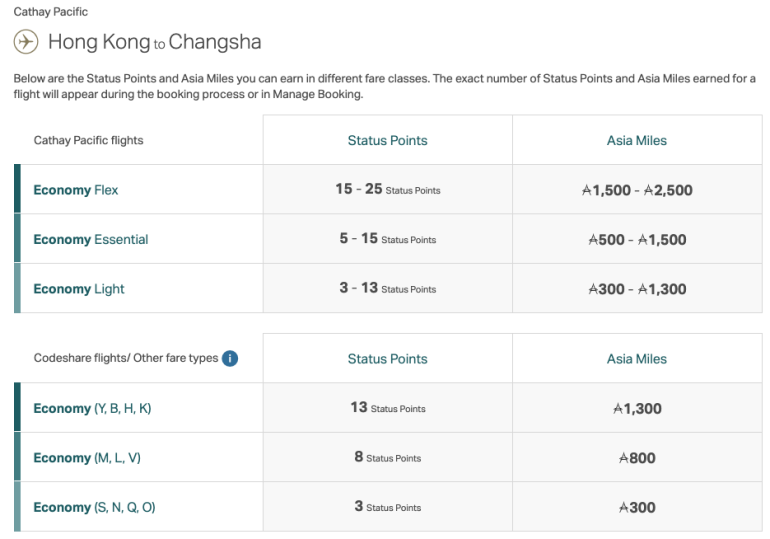The image size is (770, 539).
Task: Select the 800 Asia Miles cell
Action: [x=636, y=458]
